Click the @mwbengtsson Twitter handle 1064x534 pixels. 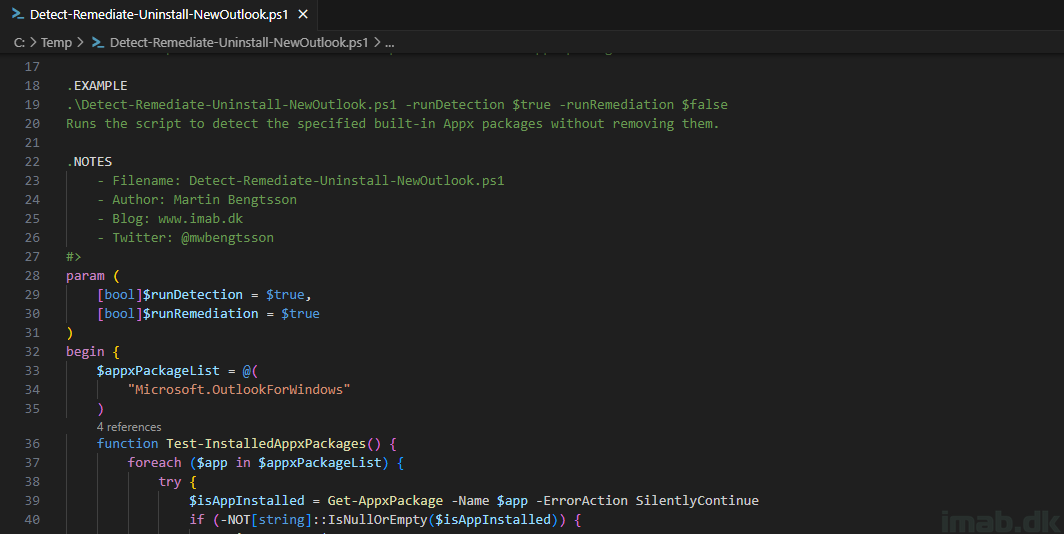(227, 238)
